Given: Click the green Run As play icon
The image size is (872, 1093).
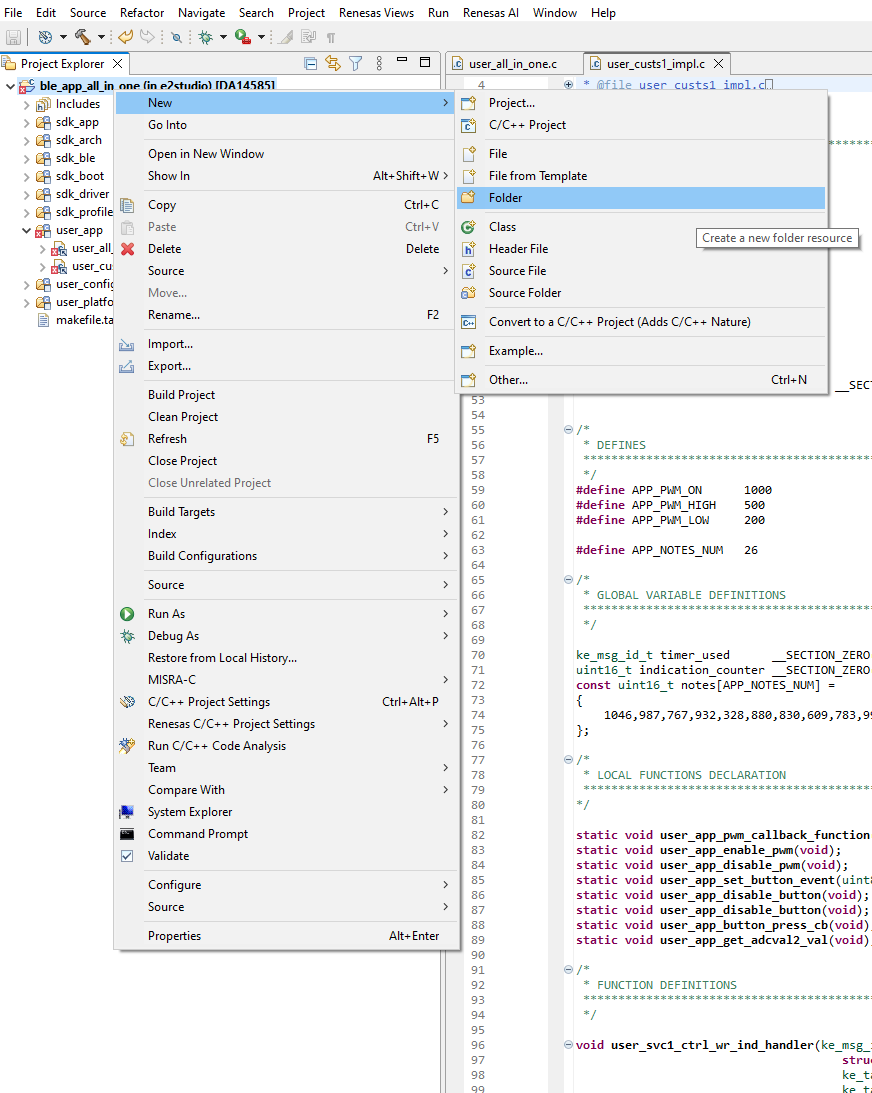Looking at the screenshot, I should (x=127, y=614).
